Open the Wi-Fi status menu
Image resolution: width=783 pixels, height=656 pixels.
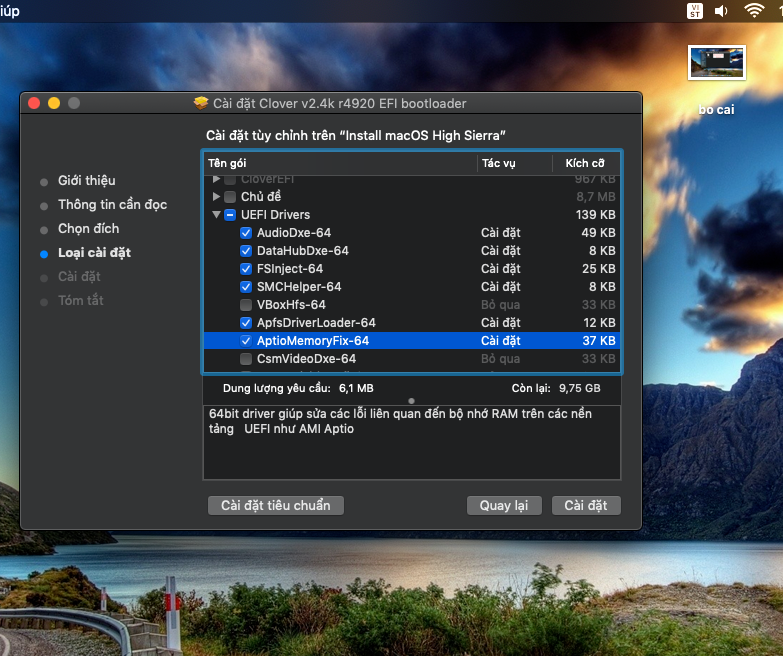[754, 10]
